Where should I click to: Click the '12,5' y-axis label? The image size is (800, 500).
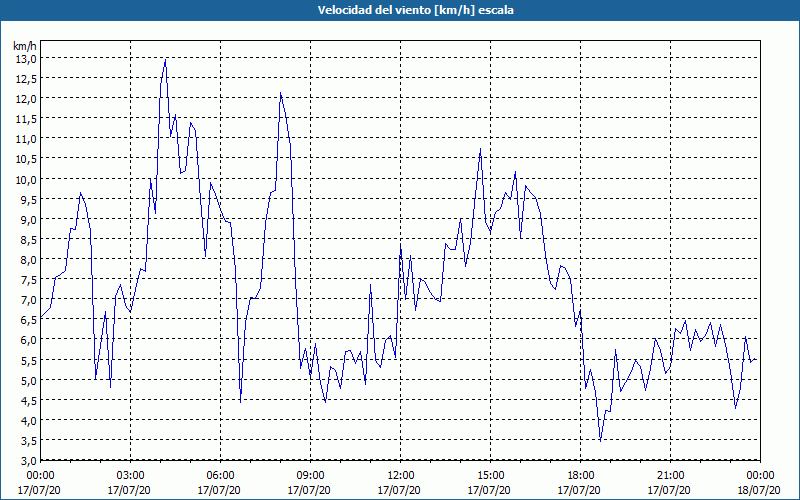pyautogui.click(x=26, y=79)
